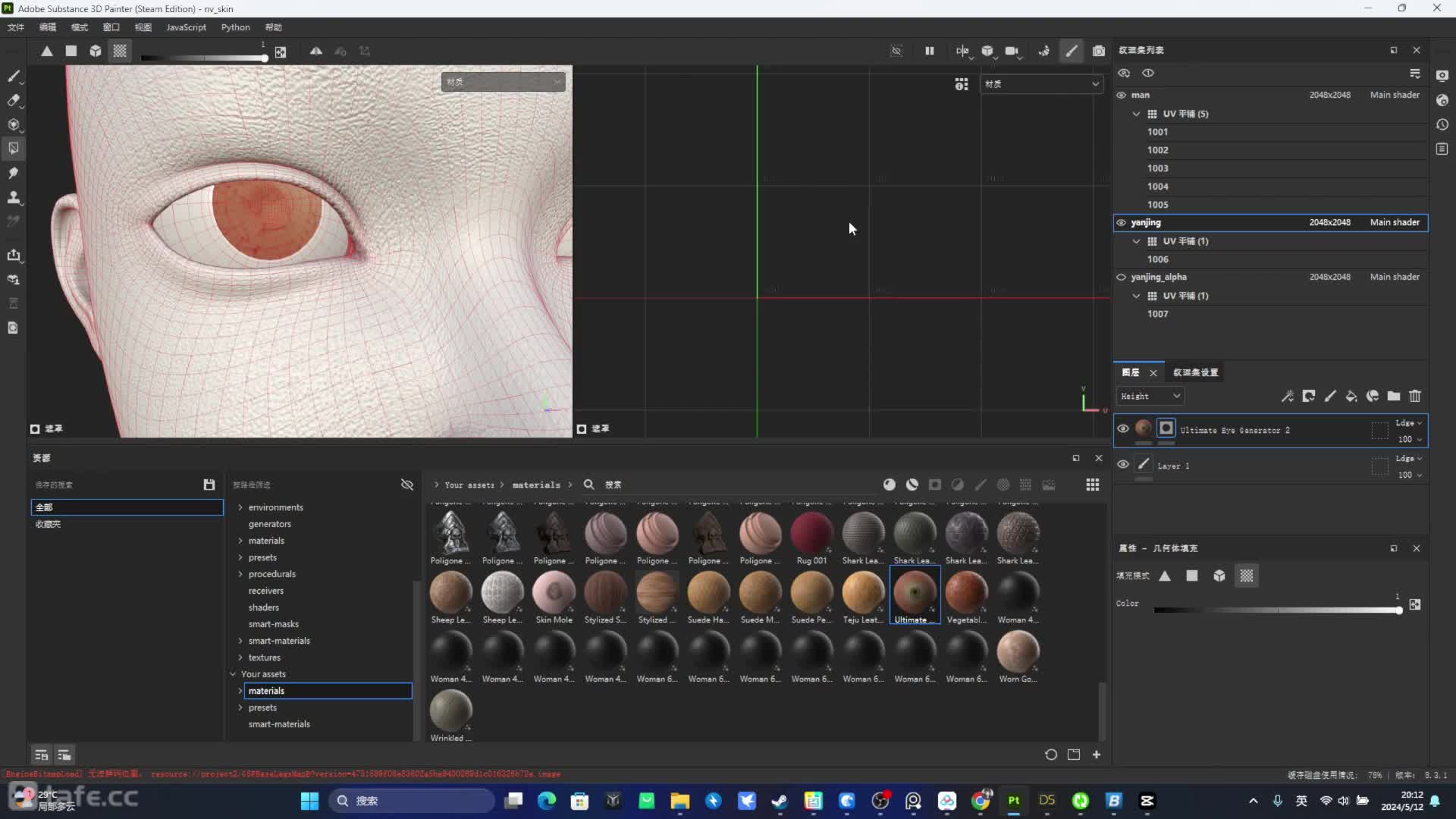Image resolution: width=1456 pixels, height=819 pixels.
Task: Add a smart material layer
Action: click(x=1372, y=396)
